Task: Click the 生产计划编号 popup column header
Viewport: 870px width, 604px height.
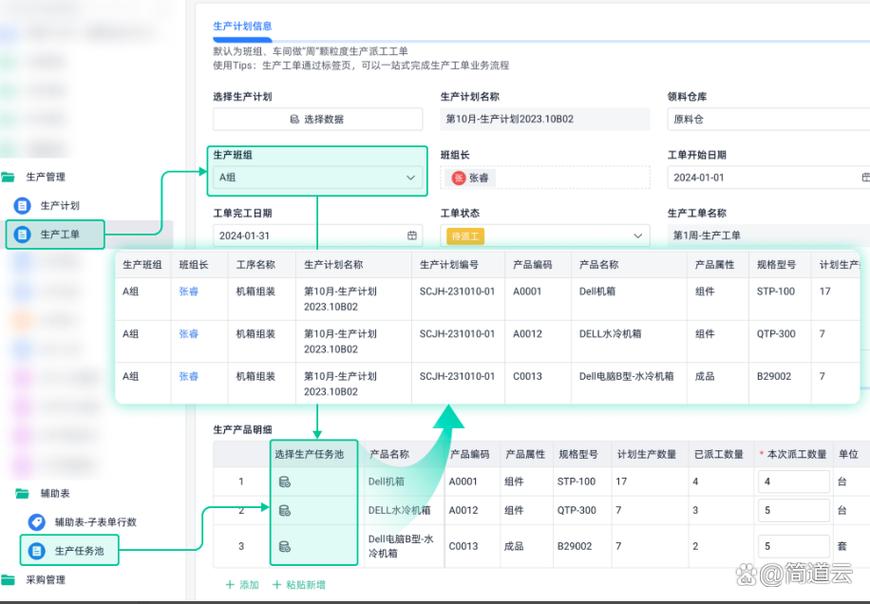Action: [x=449, y=265]
